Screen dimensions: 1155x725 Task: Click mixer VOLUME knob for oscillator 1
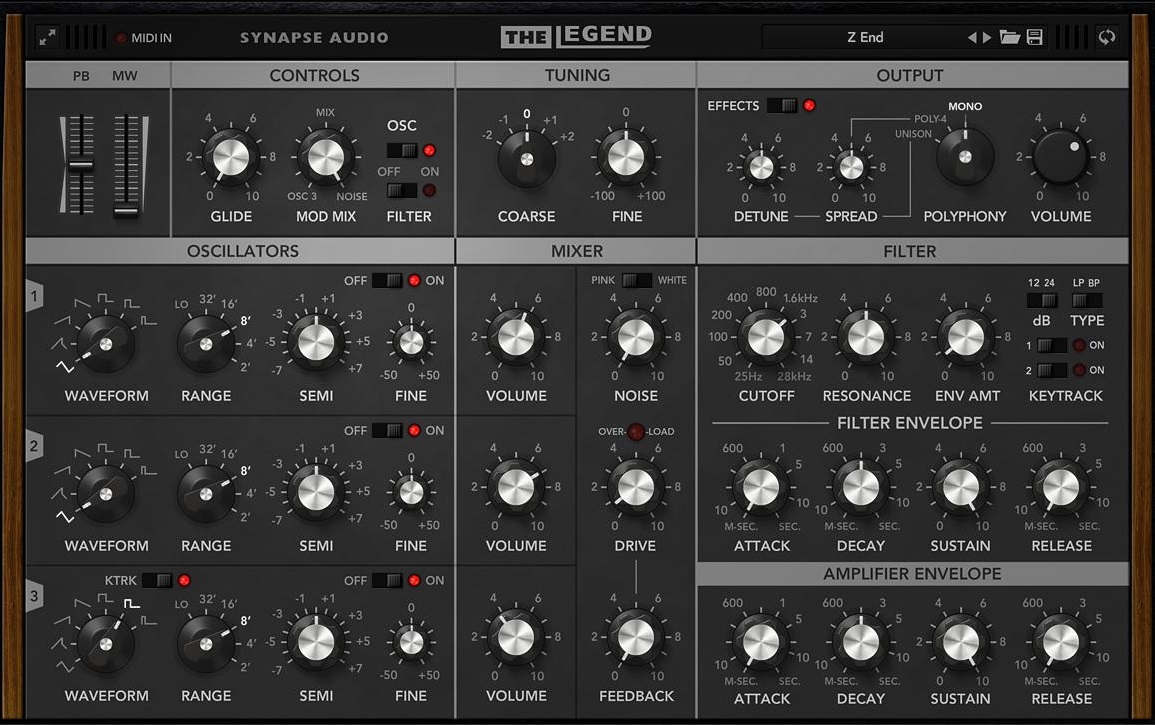pos(516,337)
